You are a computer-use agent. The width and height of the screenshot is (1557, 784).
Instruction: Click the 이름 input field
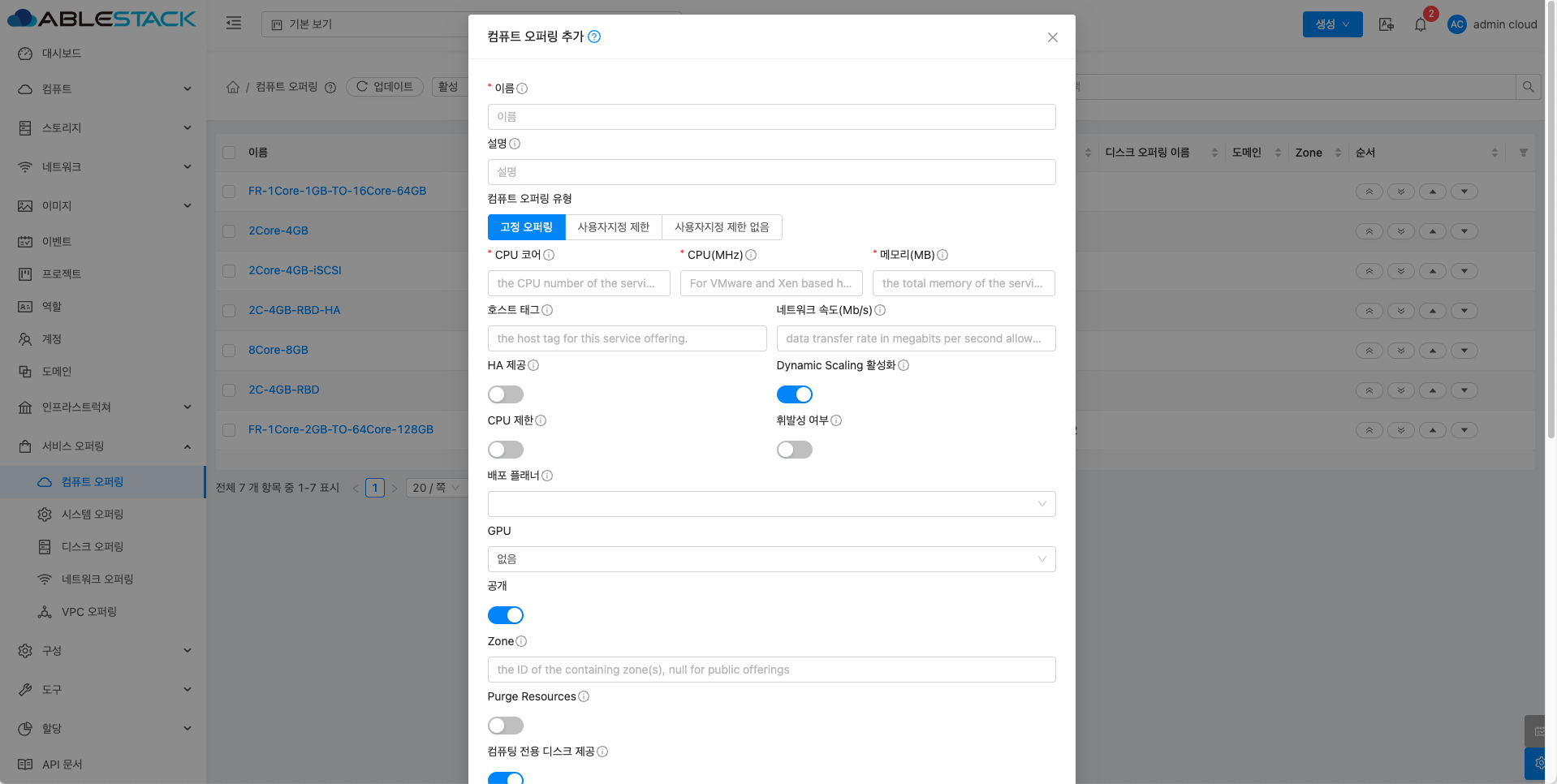coord(770,117)
